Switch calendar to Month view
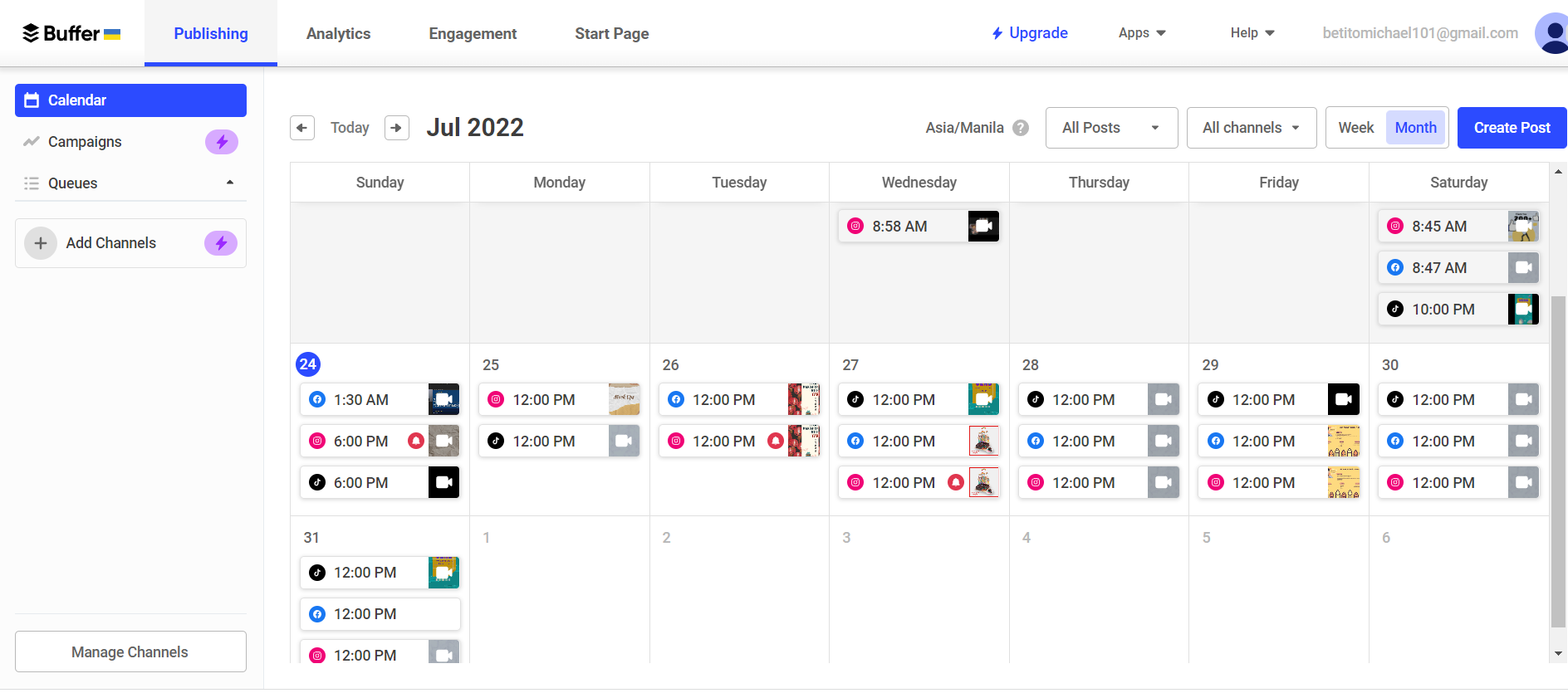Image resolution: width=1568 pixels, height=693 pixels. point(1415,128)
